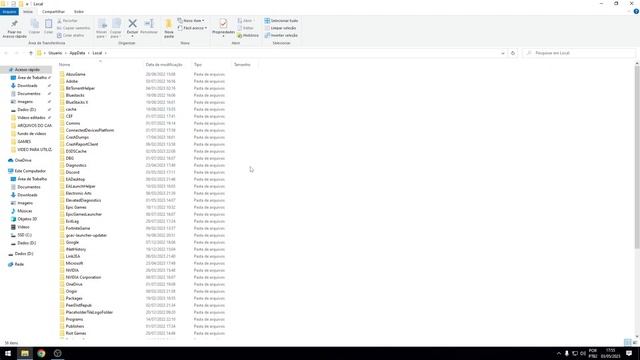Image resolution: width=640 pixels, height=360 pixels.
Task: Open Google Chrome from the taskbar
Action: (x=41, y=353)
